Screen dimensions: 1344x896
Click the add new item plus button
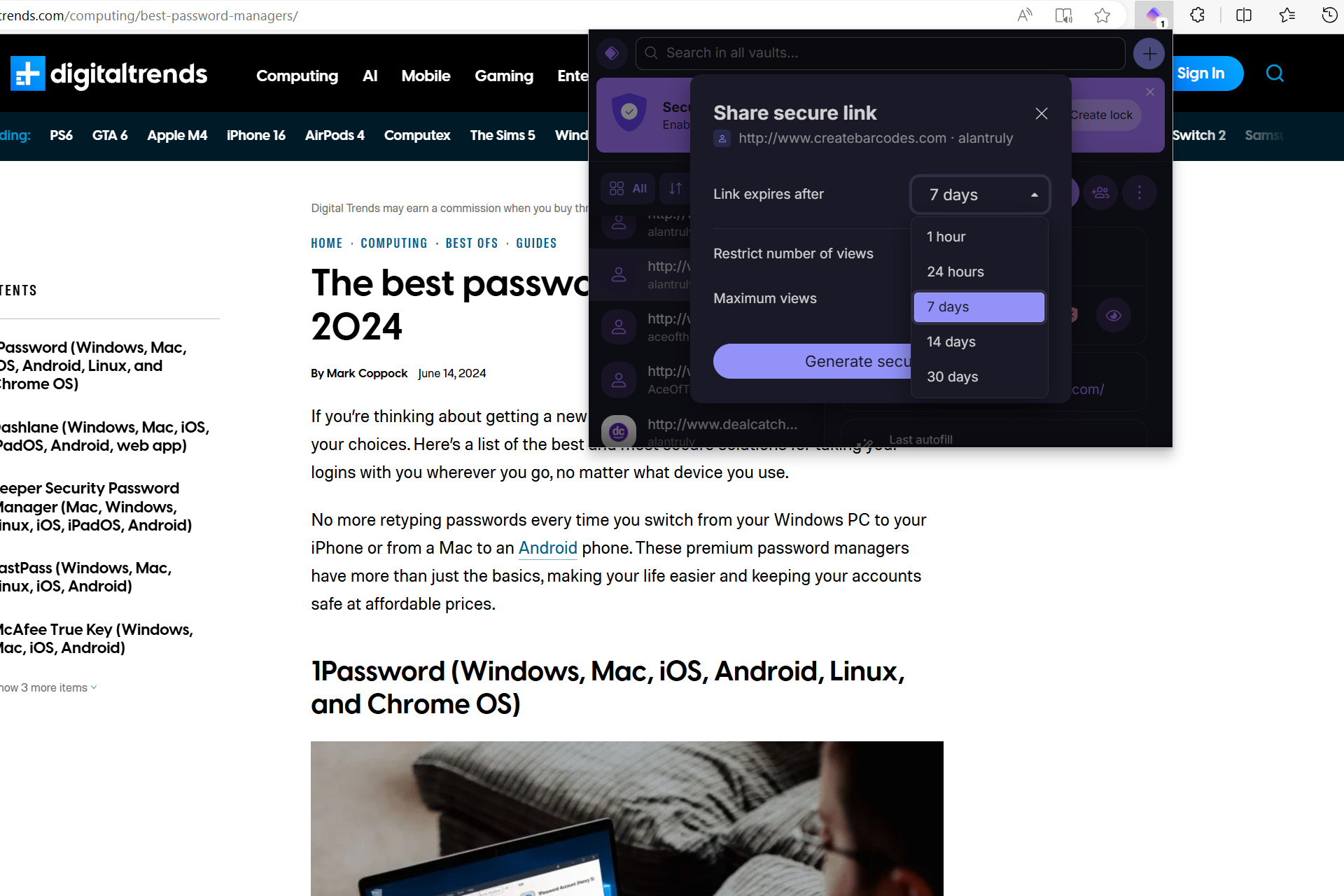click(1148, 53)
